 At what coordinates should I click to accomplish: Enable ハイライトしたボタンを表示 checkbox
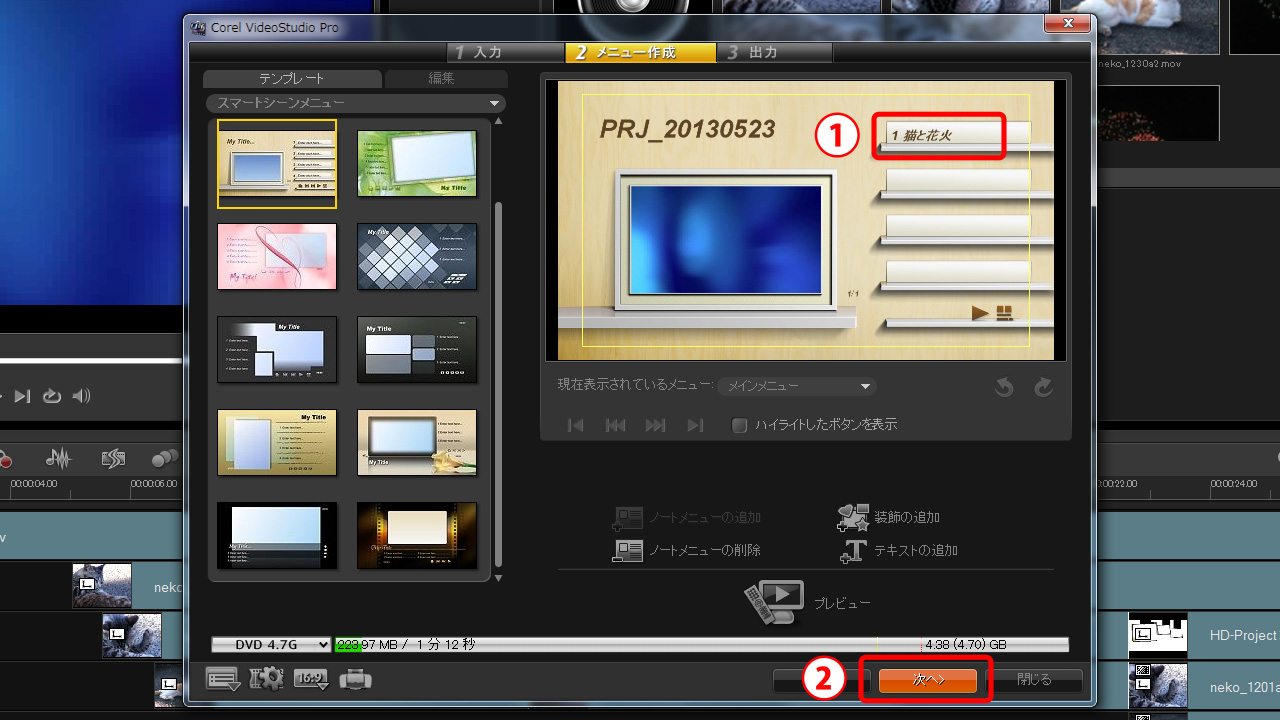[x=740, y=425]
